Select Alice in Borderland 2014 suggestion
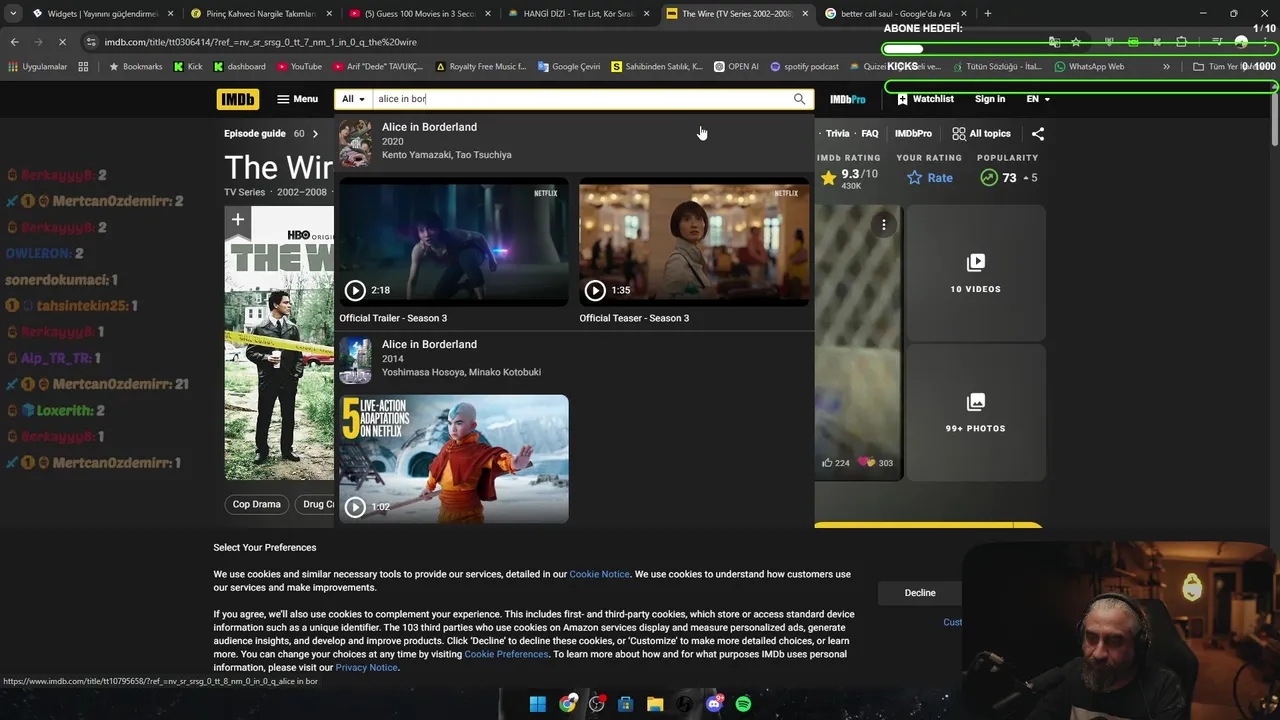 click(x=574, y=358)
